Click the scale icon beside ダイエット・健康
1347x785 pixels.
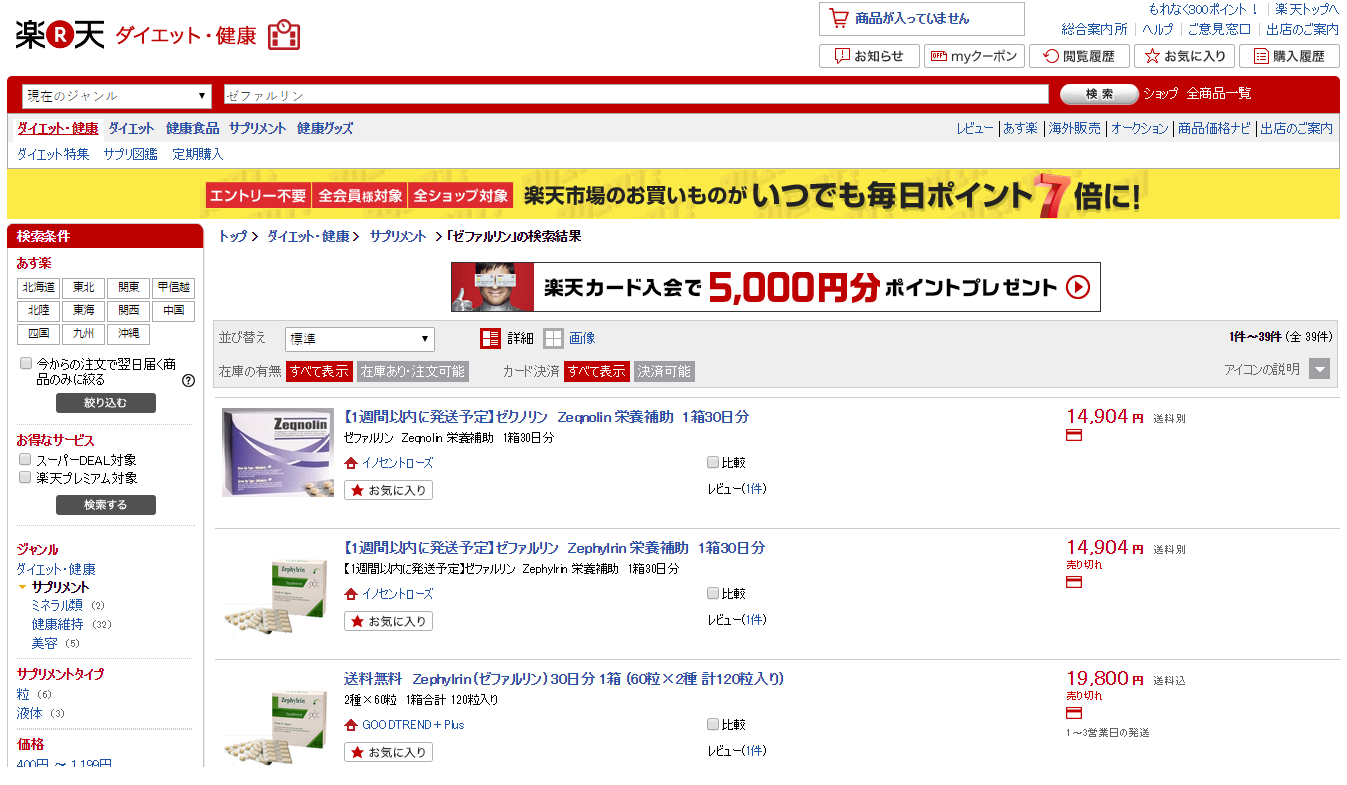tap(284, 35)
